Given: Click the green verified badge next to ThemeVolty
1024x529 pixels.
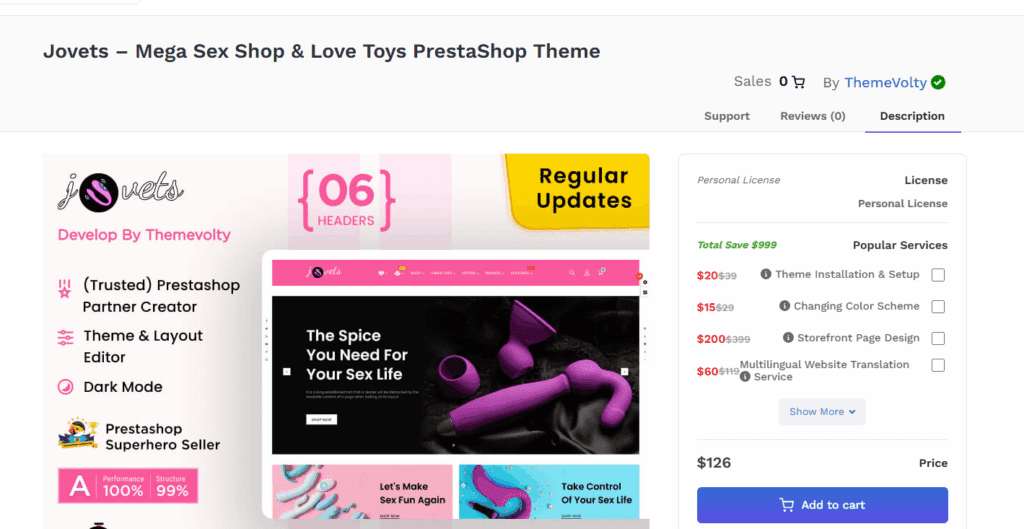Looking at the screenshot, I should (938, 82).
